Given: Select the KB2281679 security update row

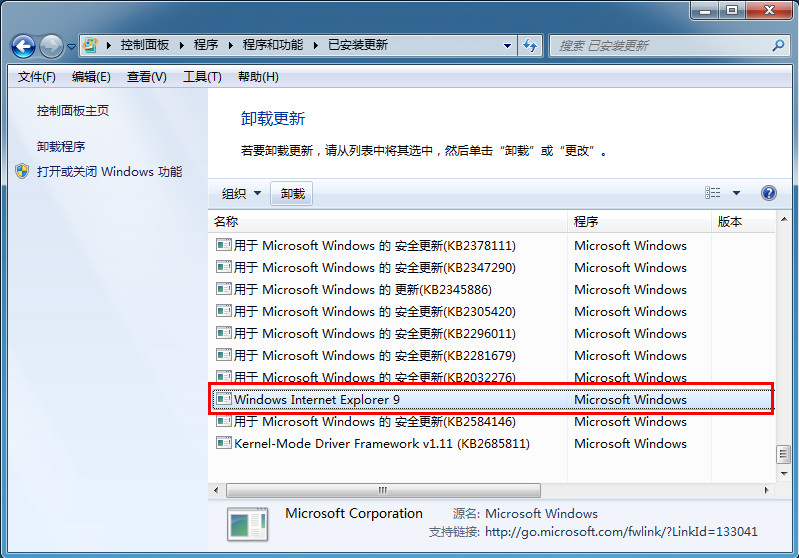Looking at the screenshot, I should point(492,356).
